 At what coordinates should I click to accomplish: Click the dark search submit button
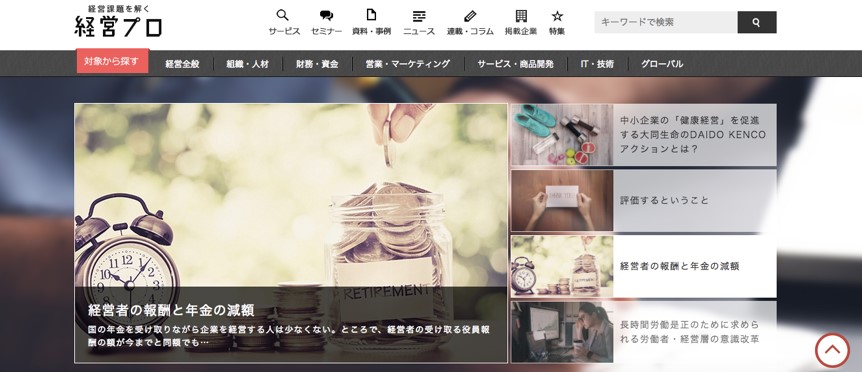click(x=757, y=22)
